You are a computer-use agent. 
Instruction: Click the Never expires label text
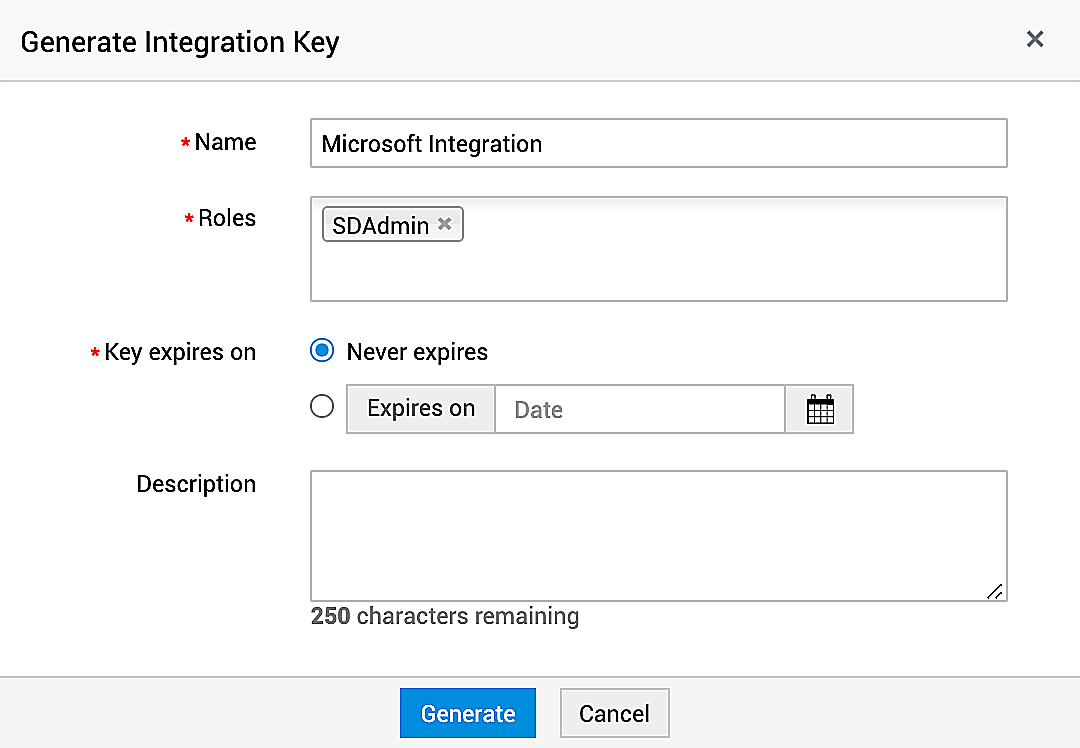(x=417, y=352)
